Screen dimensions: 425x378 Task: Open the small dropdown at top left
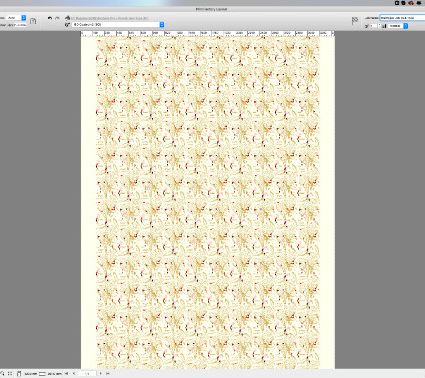tap(16, 18)
